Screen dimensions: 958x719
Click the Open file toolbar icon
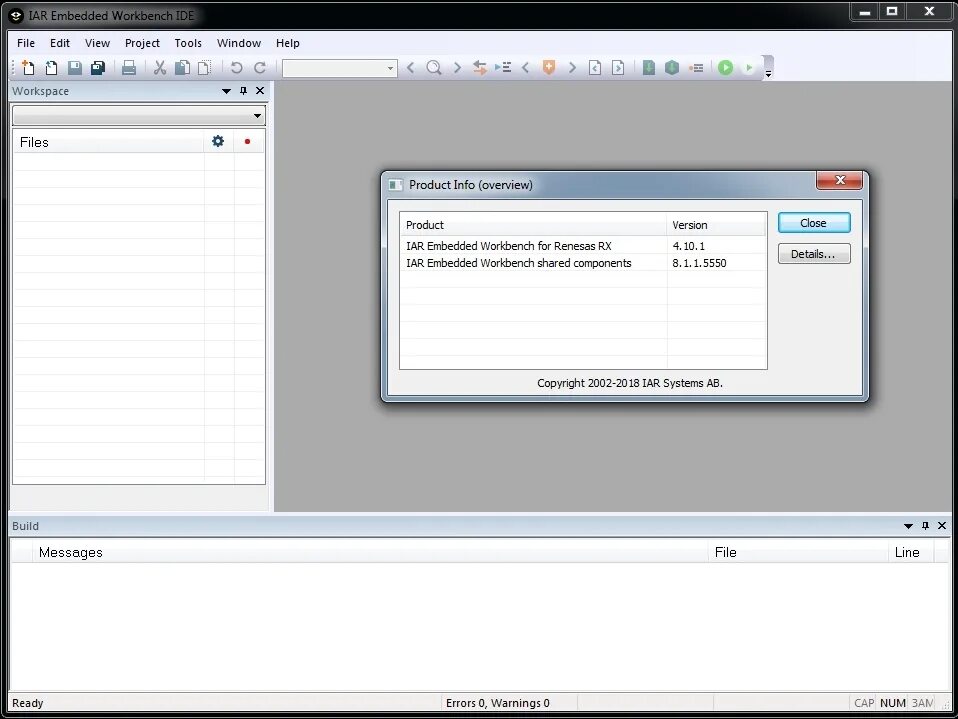pos(51,68)
